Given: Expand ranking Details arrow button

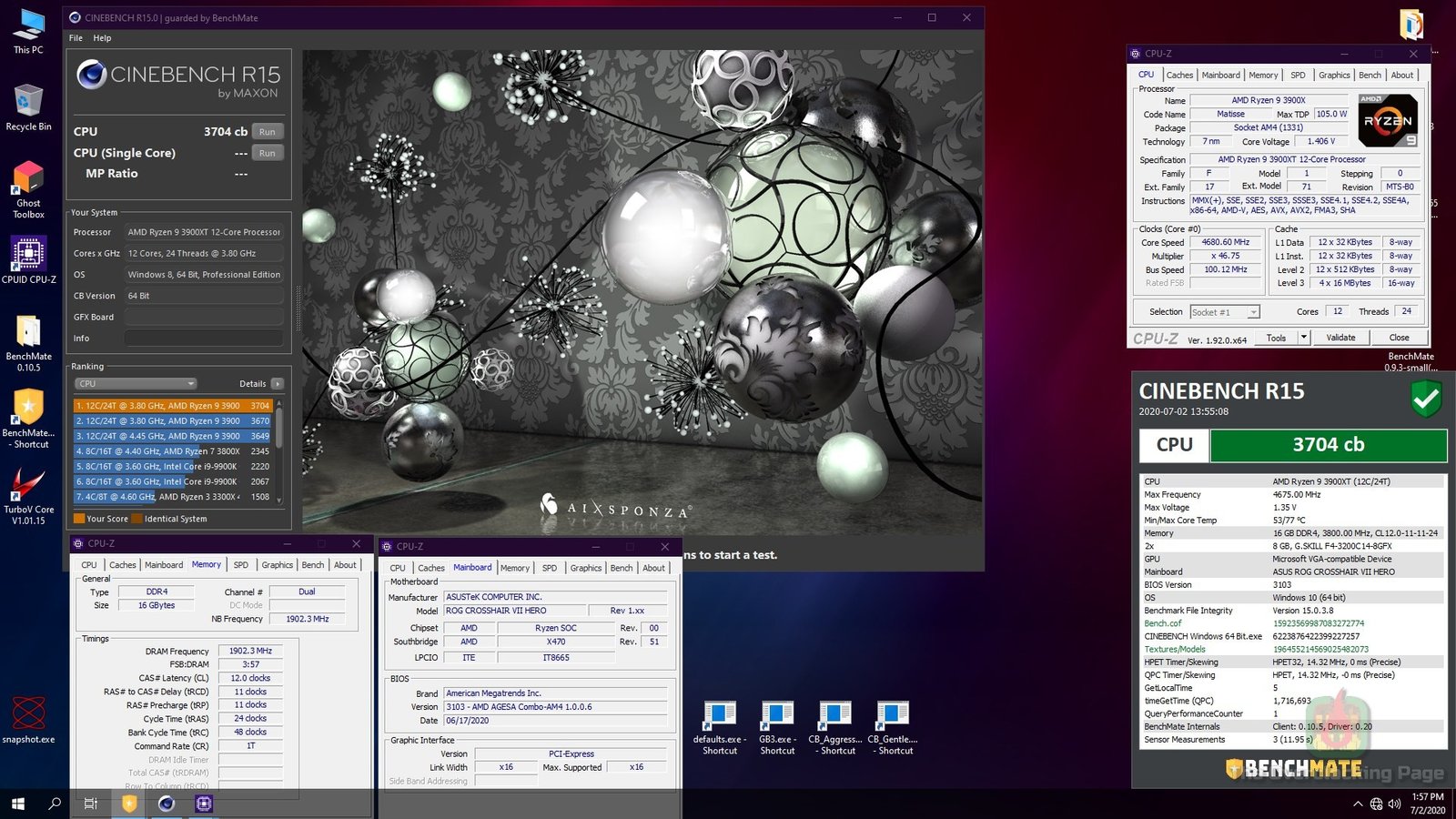Looking at the screenshot, I should click(x=278, y=384).
